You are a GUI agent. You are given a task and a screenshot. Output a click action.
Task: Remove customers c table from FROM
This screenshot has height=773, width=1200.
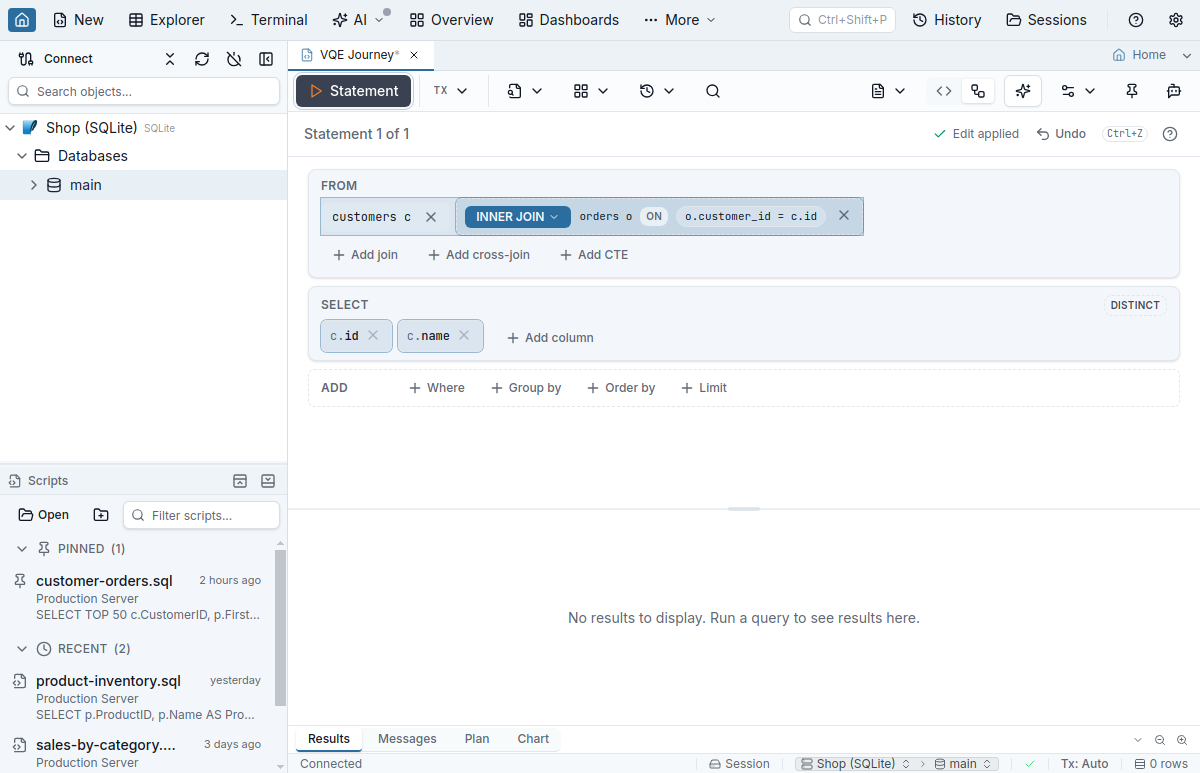click(x=431, y=217)
